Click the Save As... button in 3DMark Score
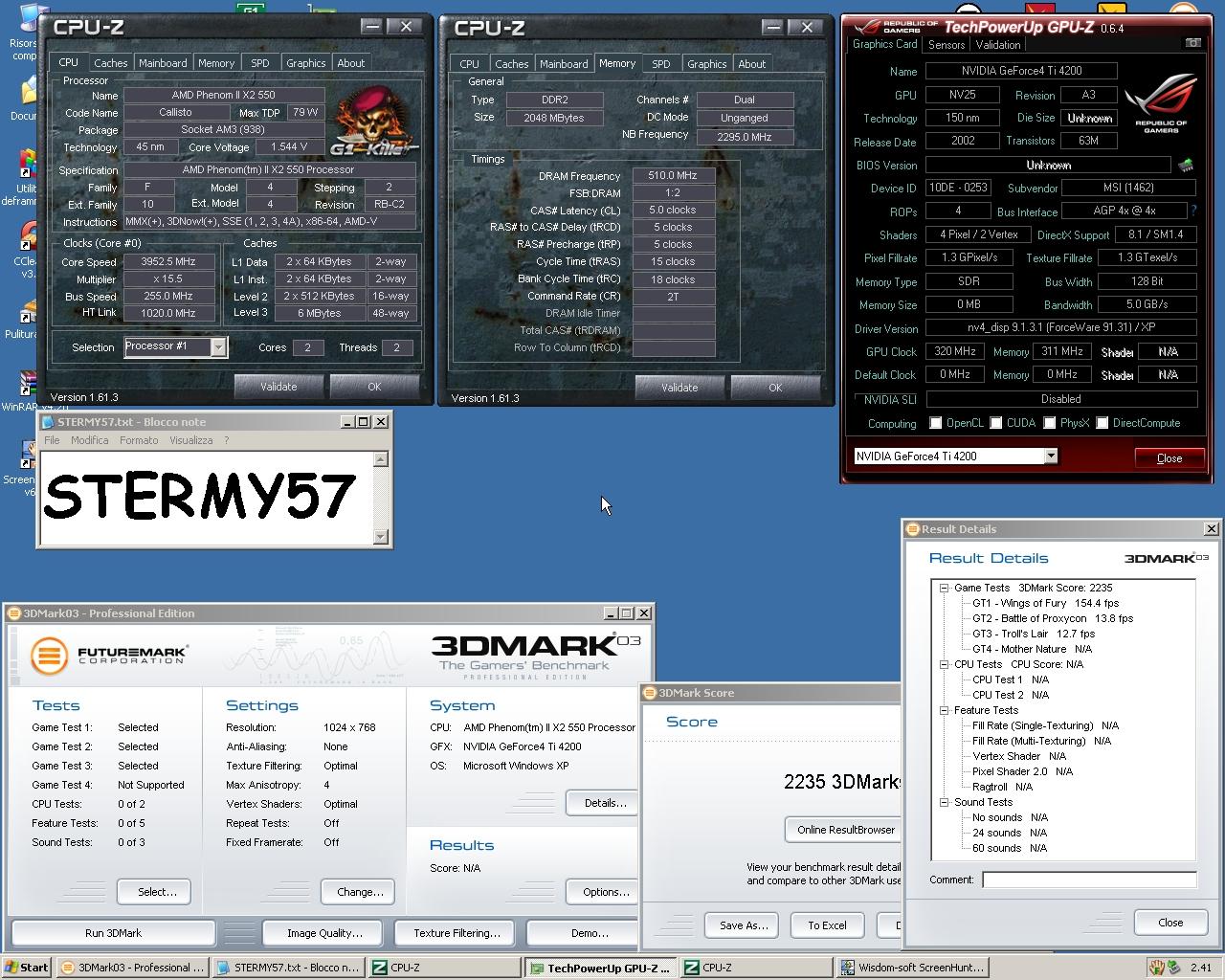 tap(743, 925)
